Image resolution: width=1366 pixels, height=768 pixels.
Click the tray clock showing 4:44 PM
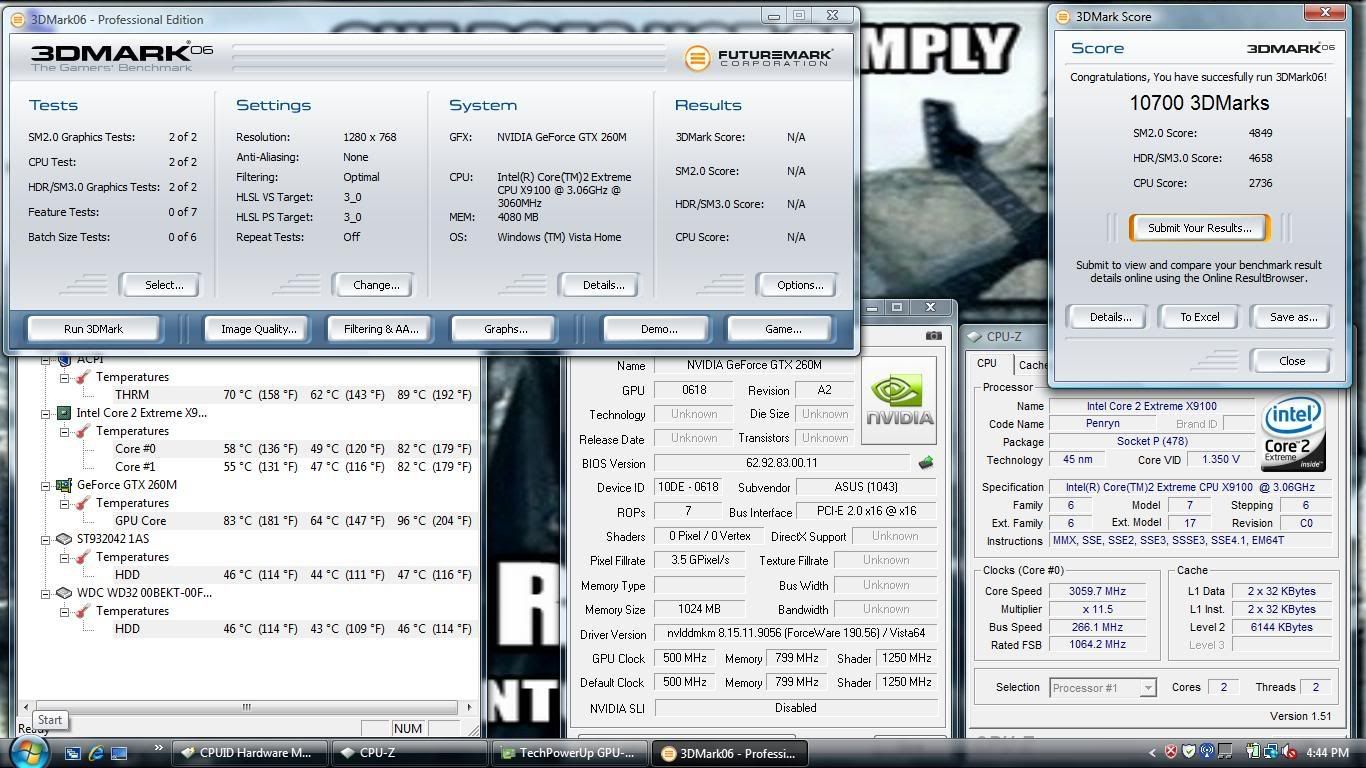point(1327,753)
